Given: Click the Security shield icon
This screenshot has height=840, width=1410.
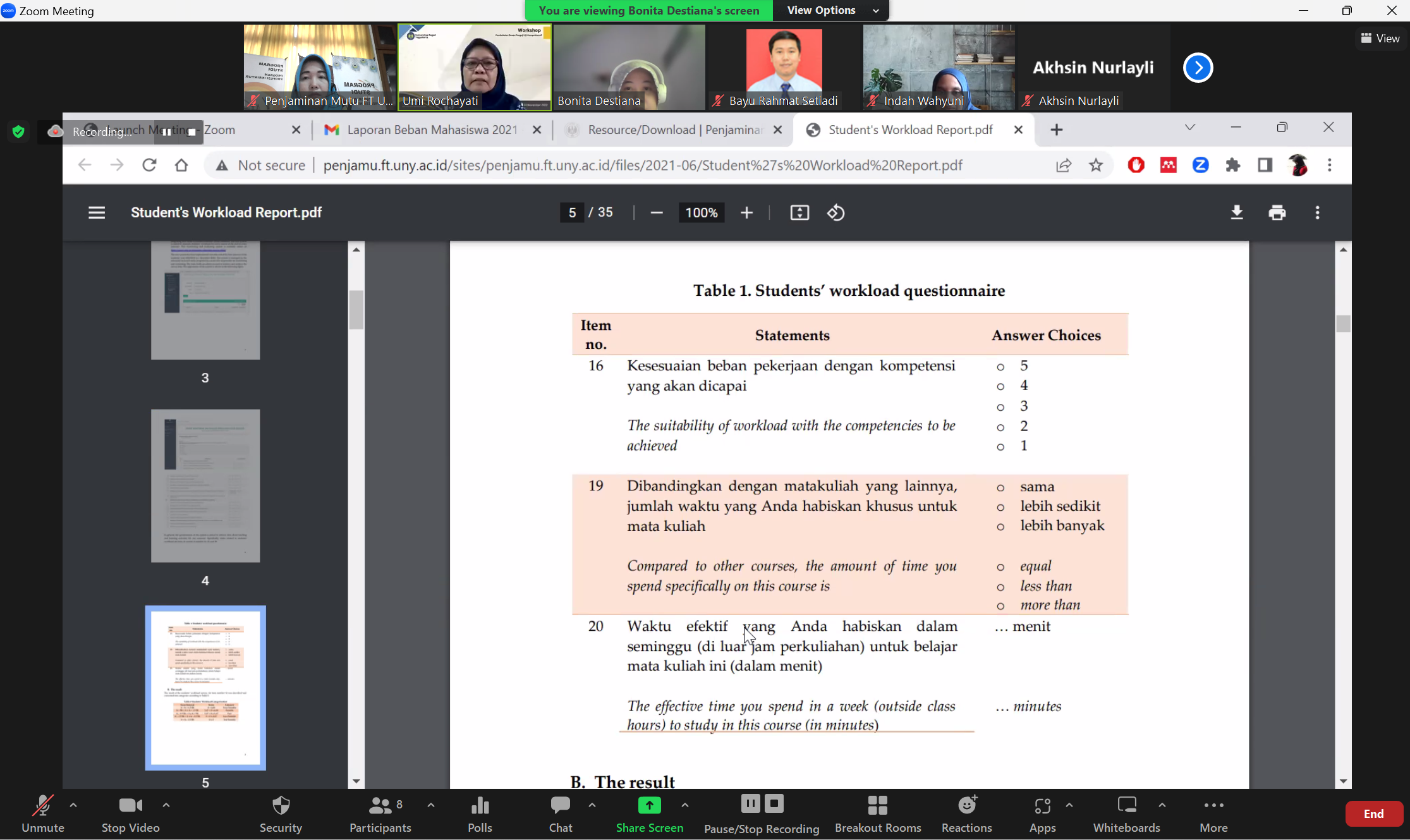Looking at the screenshot, I should pos(281,807).
